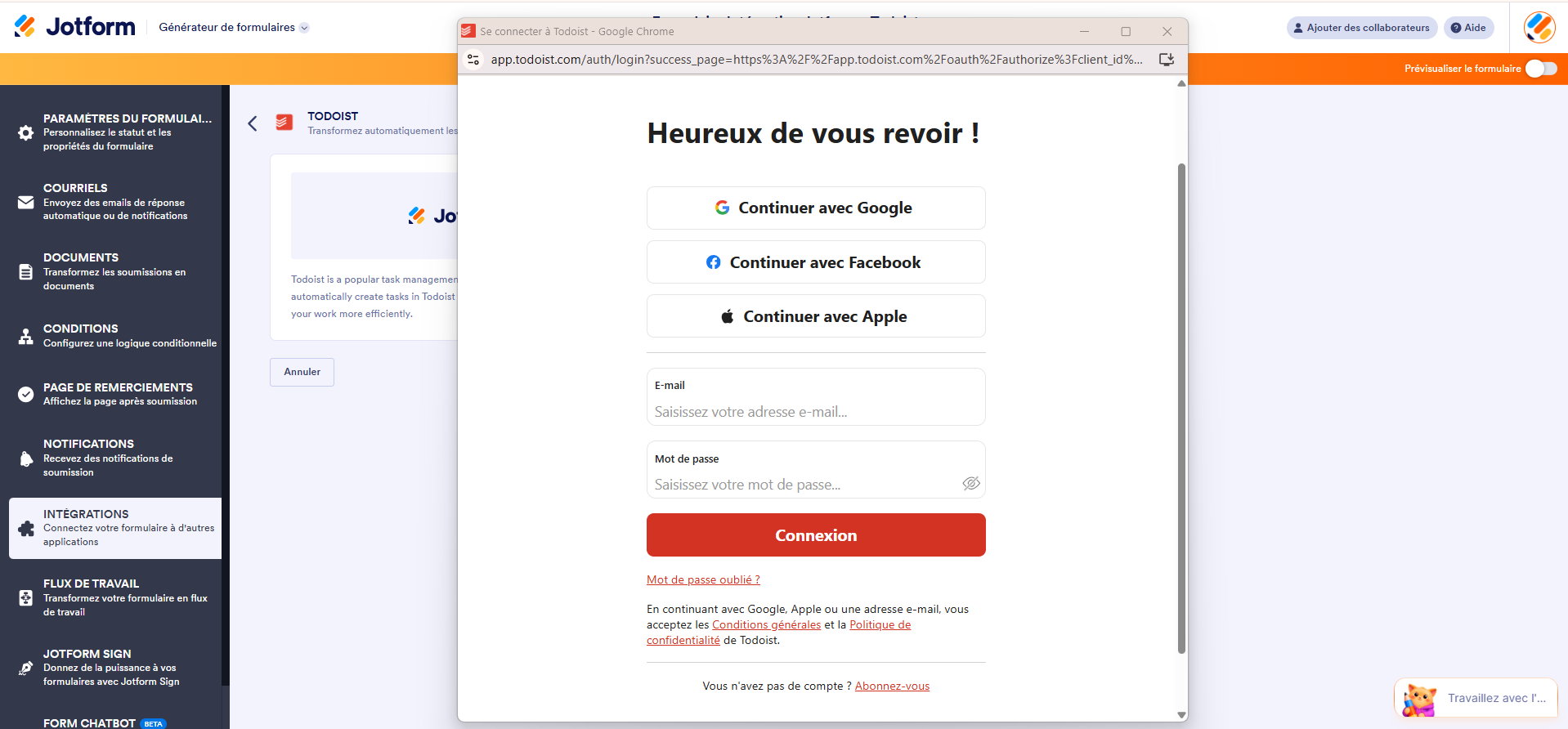Click the Apple logo icon
The image size is (1568, 729).
coord(727,316)
